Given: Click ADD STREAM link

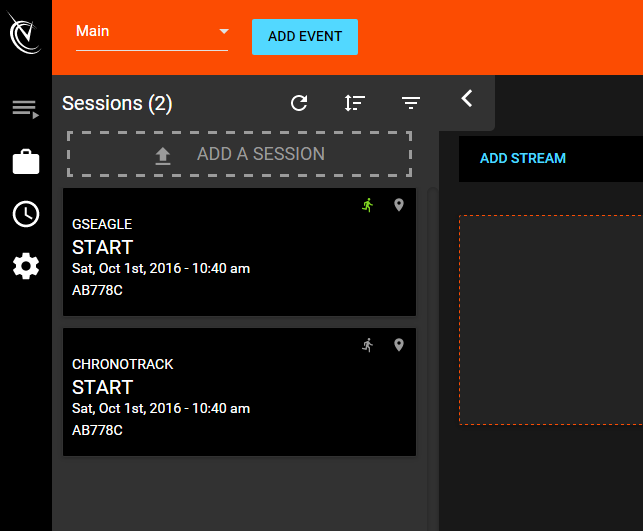Looking at the screenshot, I should pos(522,158).
